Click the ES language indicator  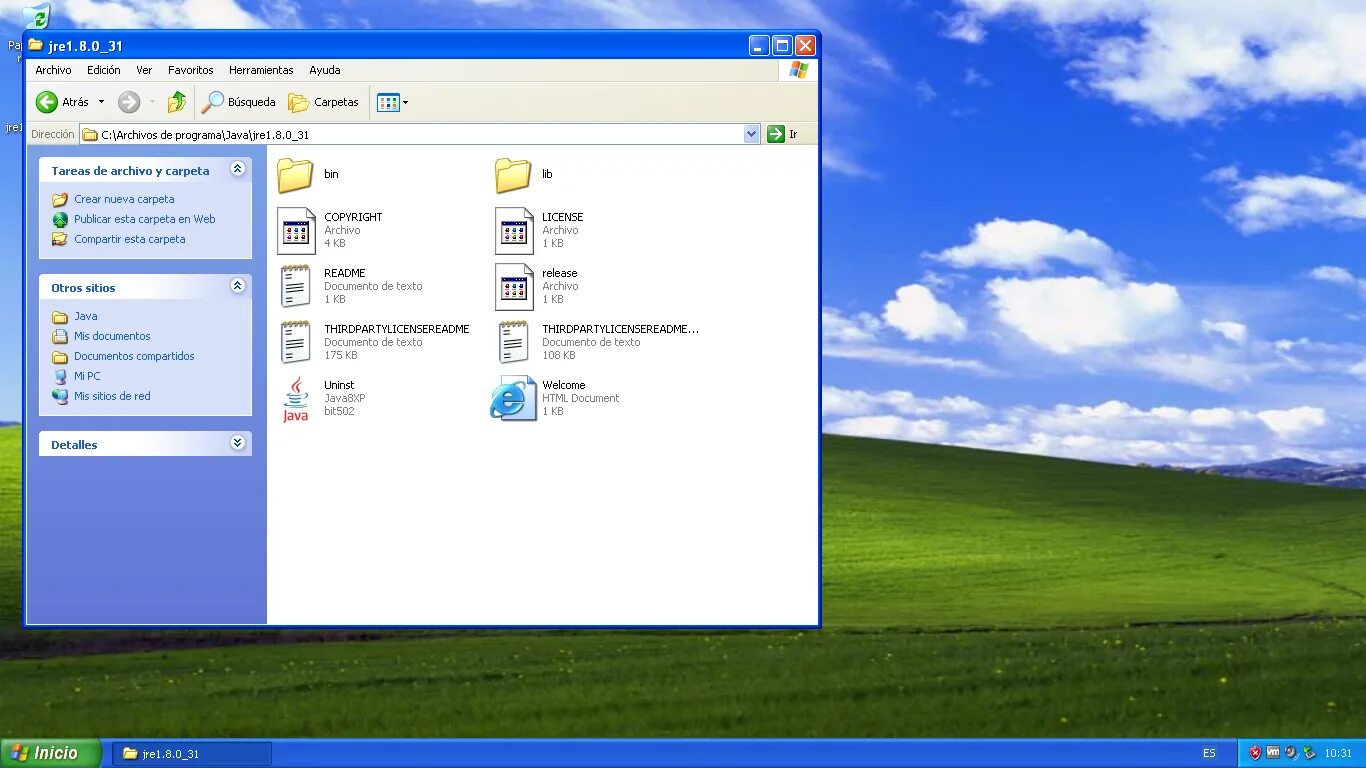(x=1209, y=753)
